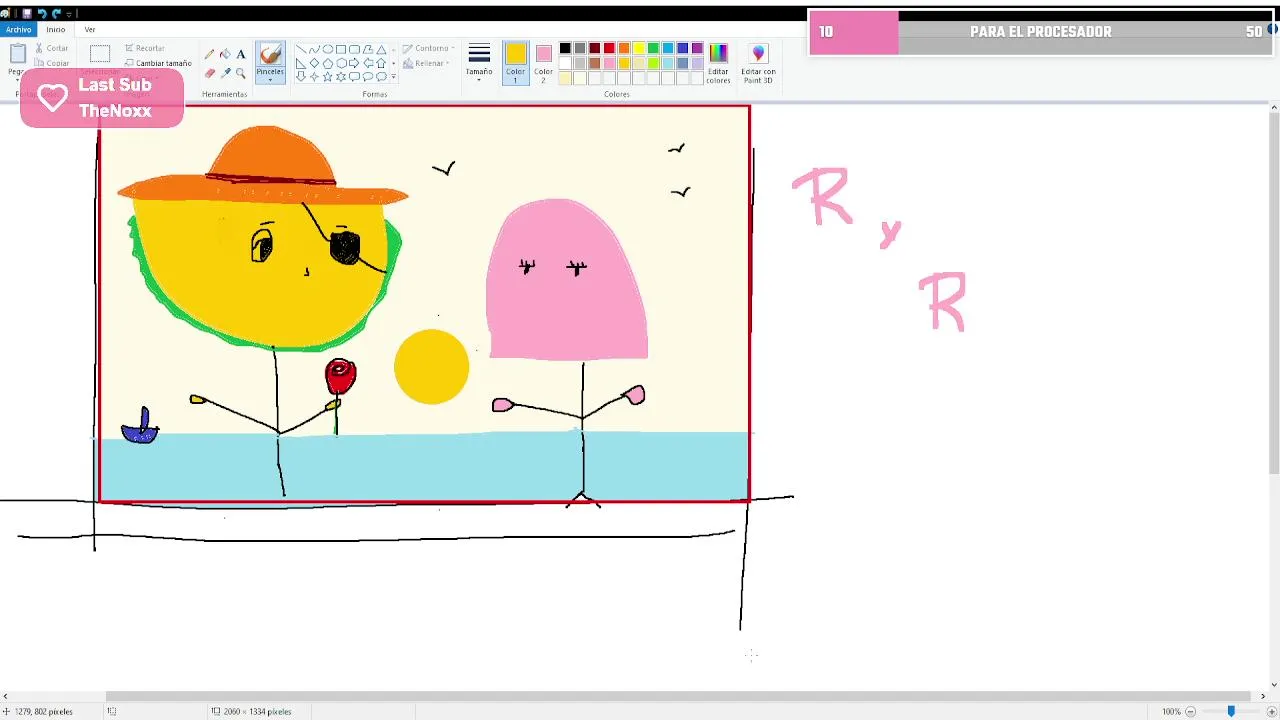Click shapes gallery up arrow

click(x=393, y=49)
